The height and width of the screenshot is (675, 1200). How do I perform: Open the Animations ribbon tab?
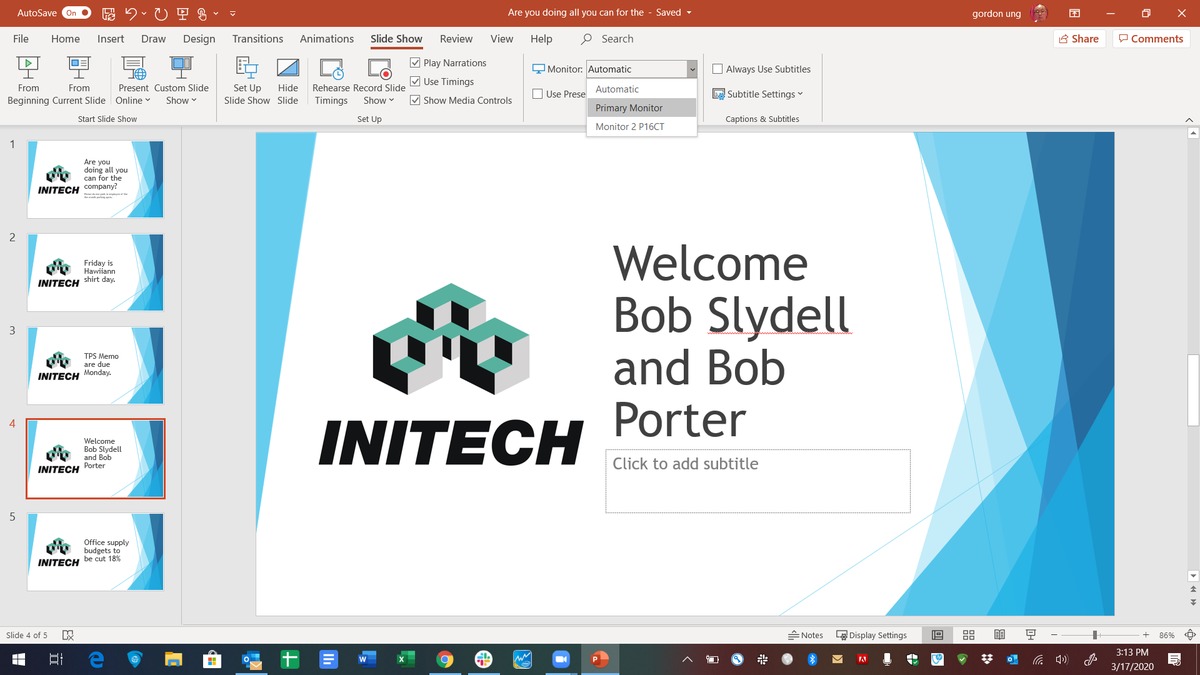326,39
